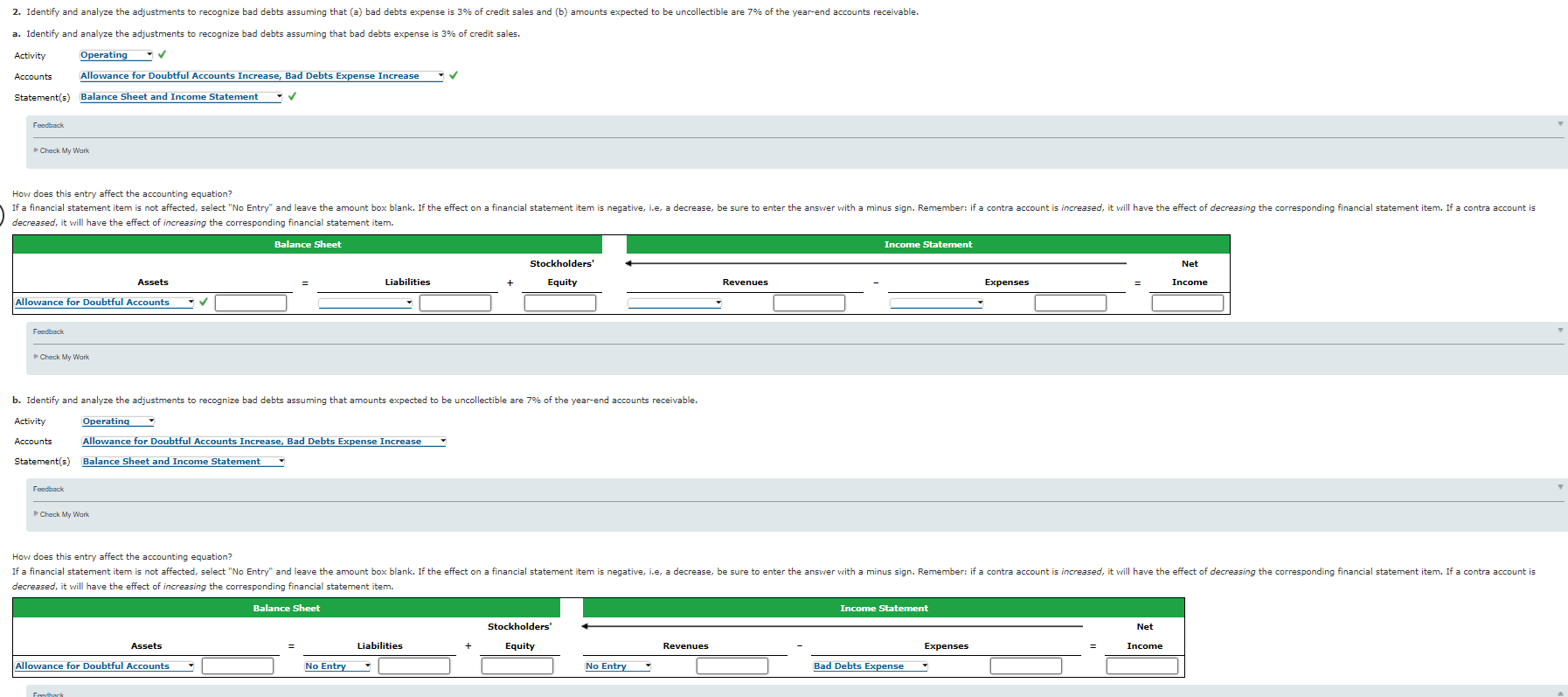1568x697 pixels.
Task: Click the Net Income box in part b's table
Action: (1142, 666)
